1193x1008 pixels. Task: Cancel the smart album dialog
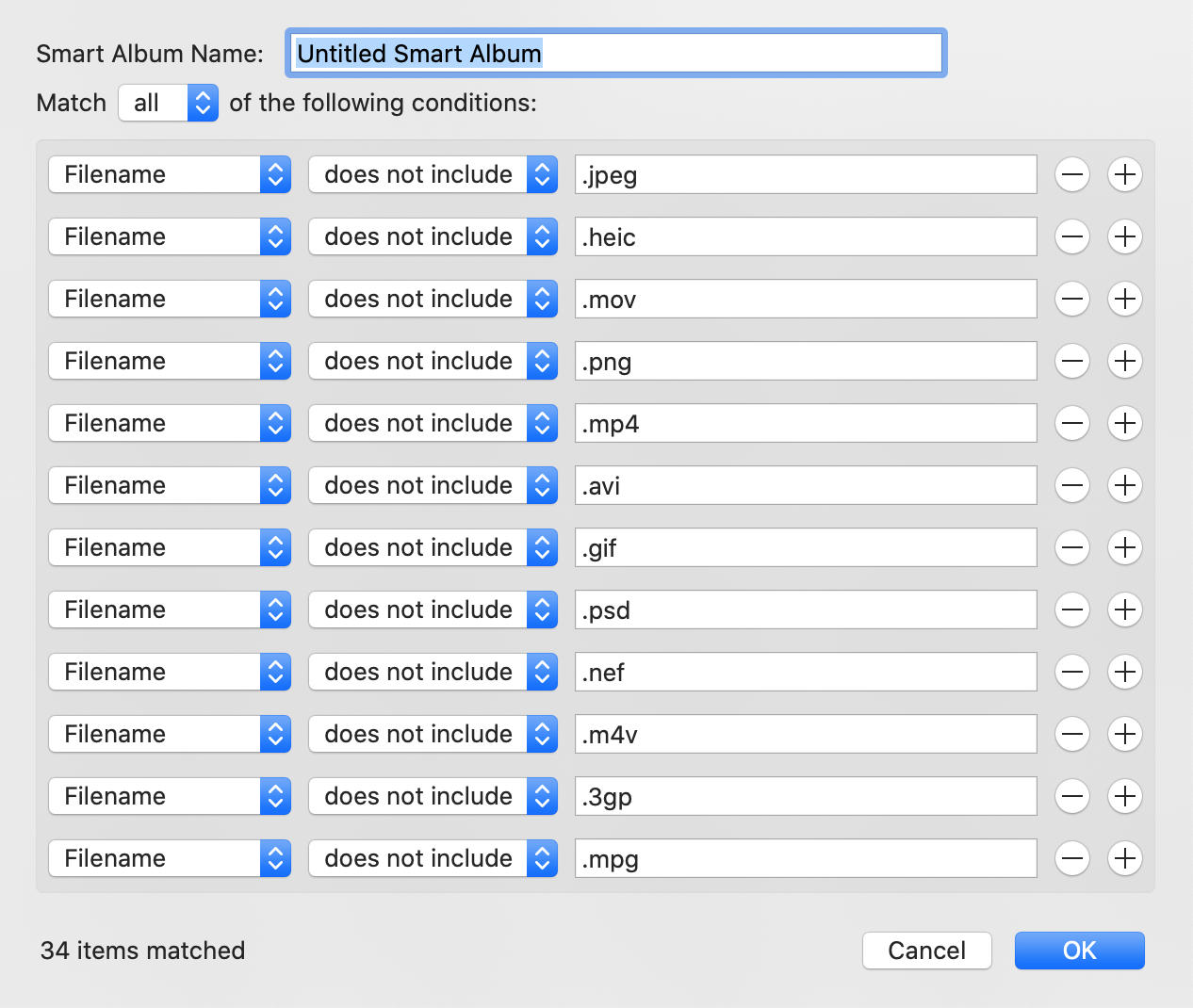pyautogui.click(x=926, y=951)
